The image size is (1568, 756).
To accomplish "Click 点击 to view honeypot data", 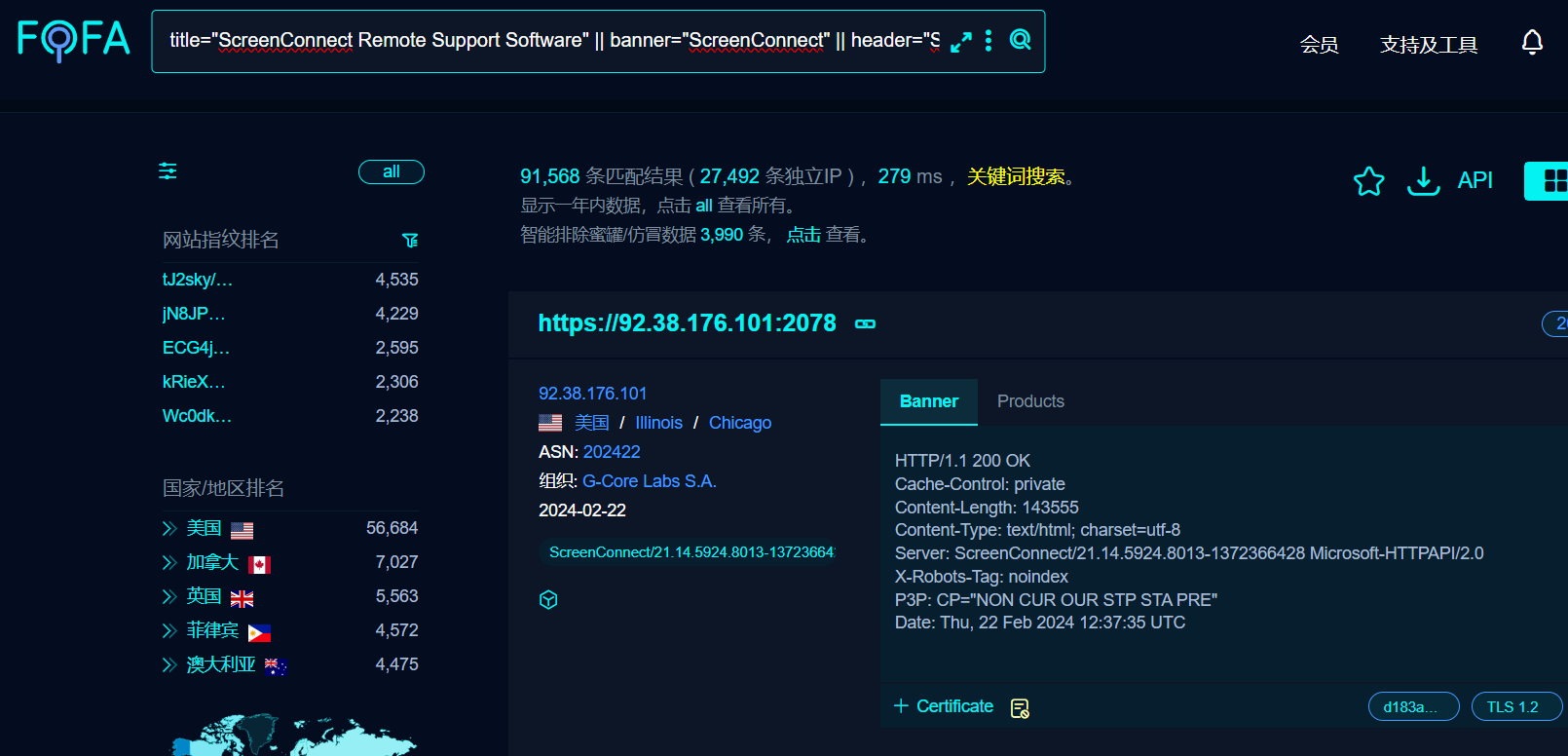I will tap(803, 235).
